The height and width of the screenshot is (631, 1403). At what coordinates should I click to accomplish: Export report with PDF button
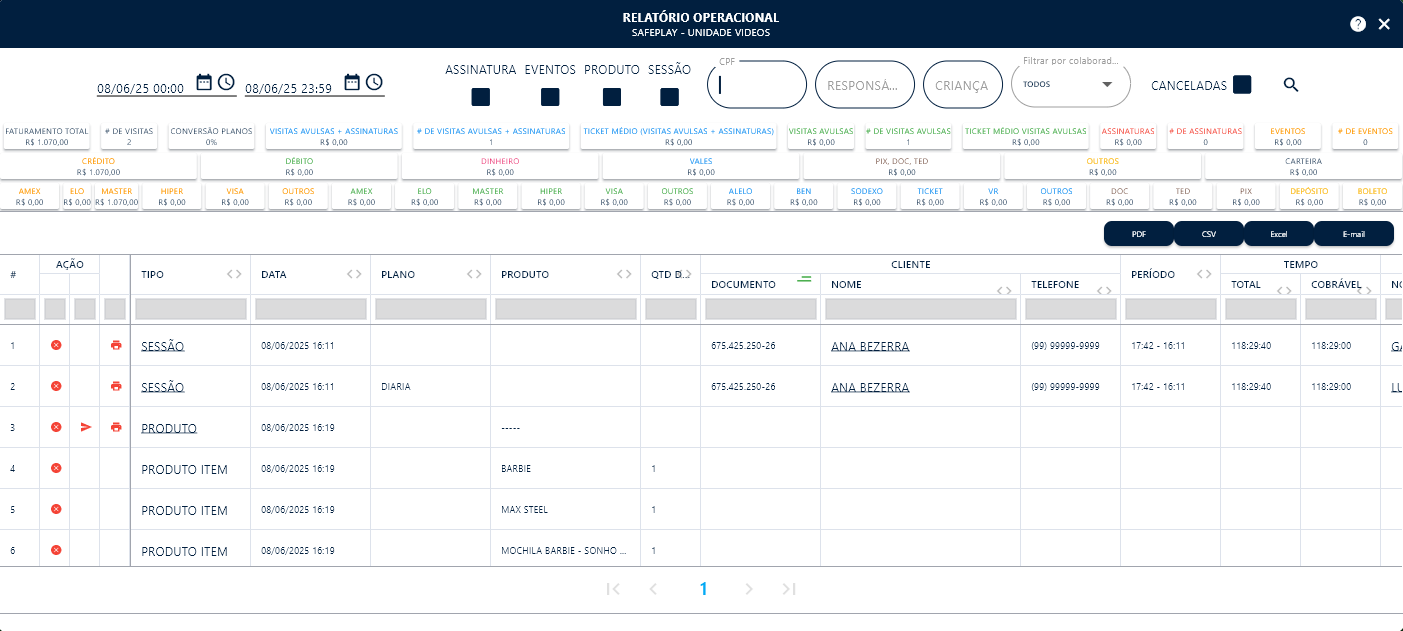coord(1138,234)
